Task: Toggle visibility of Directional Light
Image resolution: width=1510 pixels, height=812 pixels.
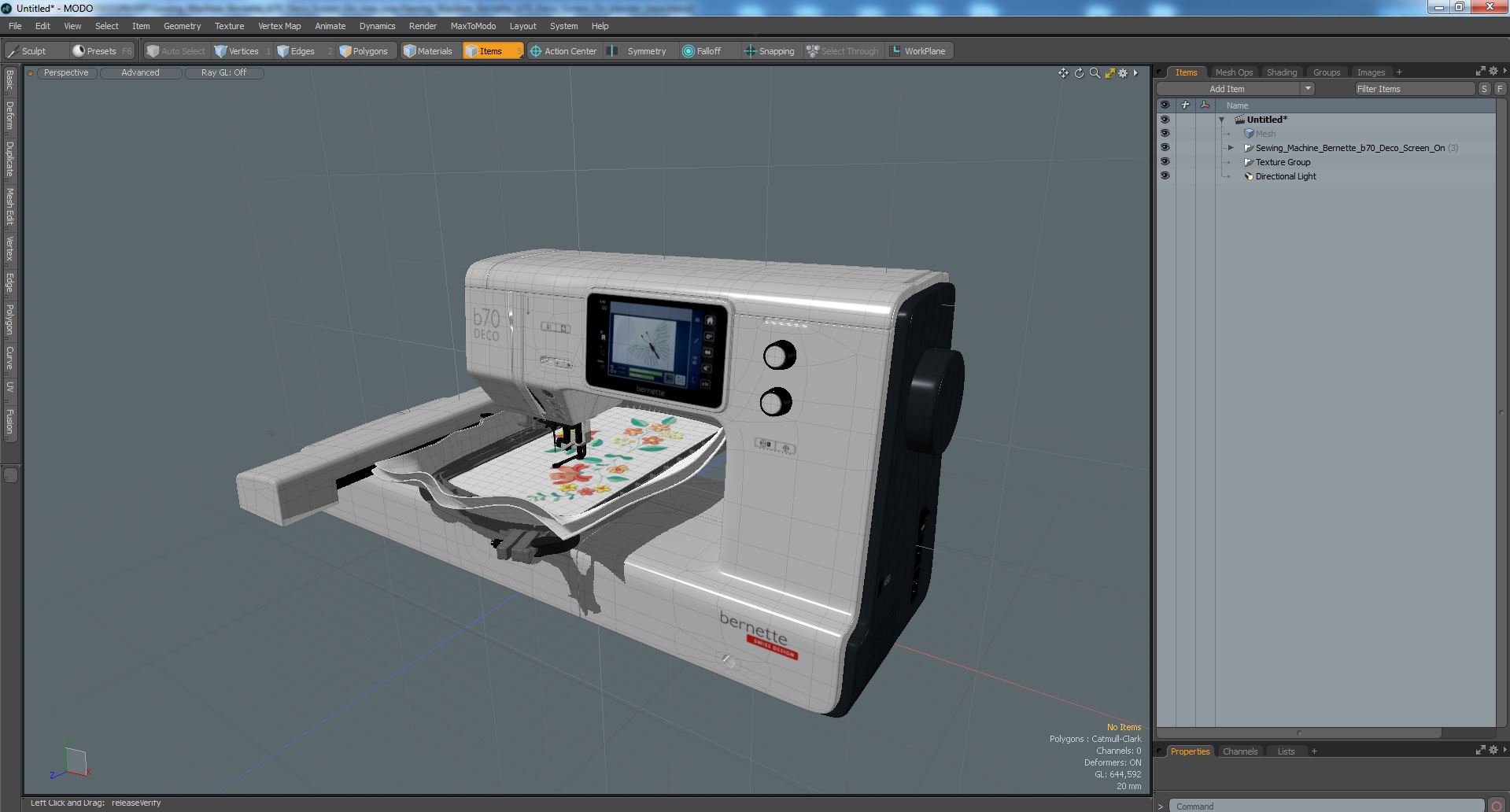Action: pos(1165,176)
